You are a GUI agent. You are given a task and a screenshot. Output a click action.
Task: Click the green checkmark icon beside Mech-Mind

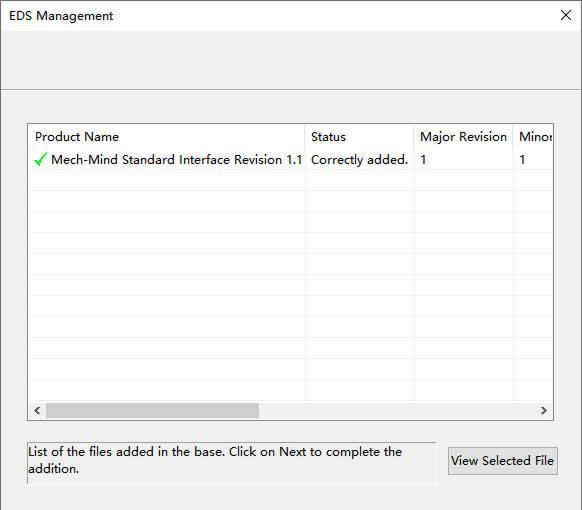pos(40,160)
